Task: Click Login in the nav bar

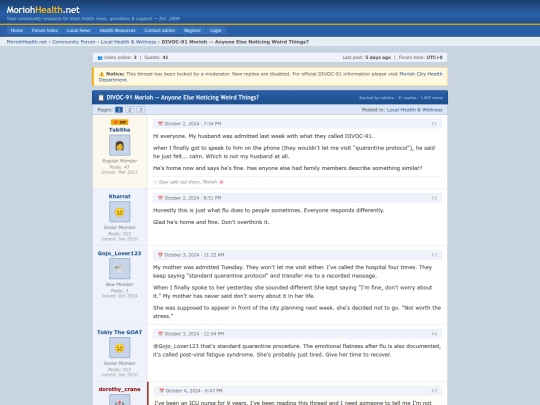Action: click(216, 30)
